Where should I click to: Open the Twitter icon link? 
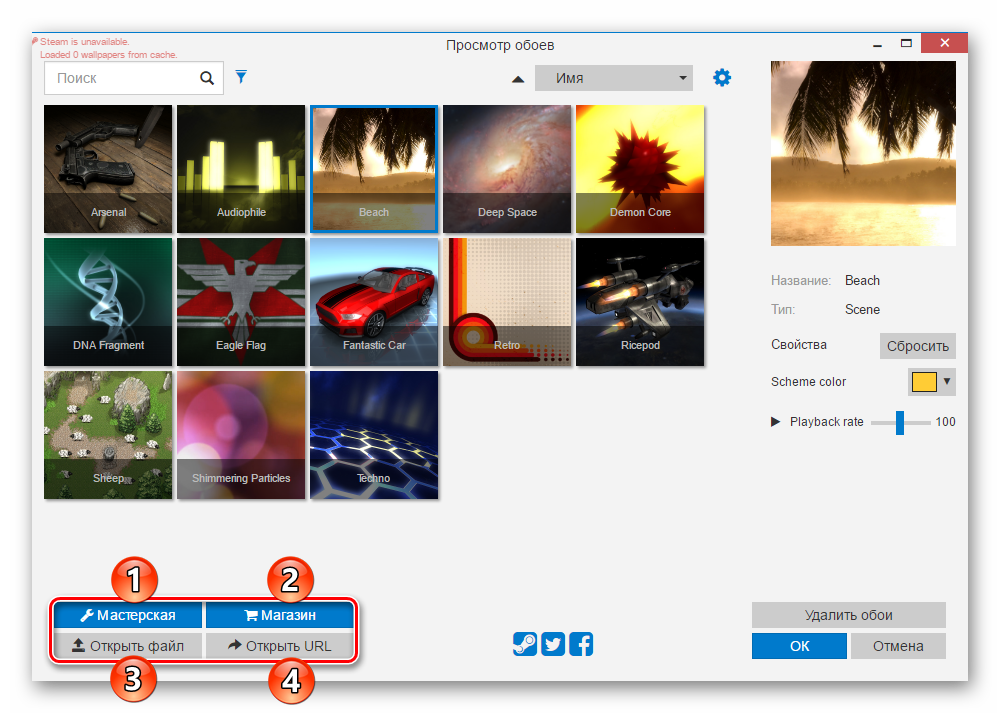[553, 644]
